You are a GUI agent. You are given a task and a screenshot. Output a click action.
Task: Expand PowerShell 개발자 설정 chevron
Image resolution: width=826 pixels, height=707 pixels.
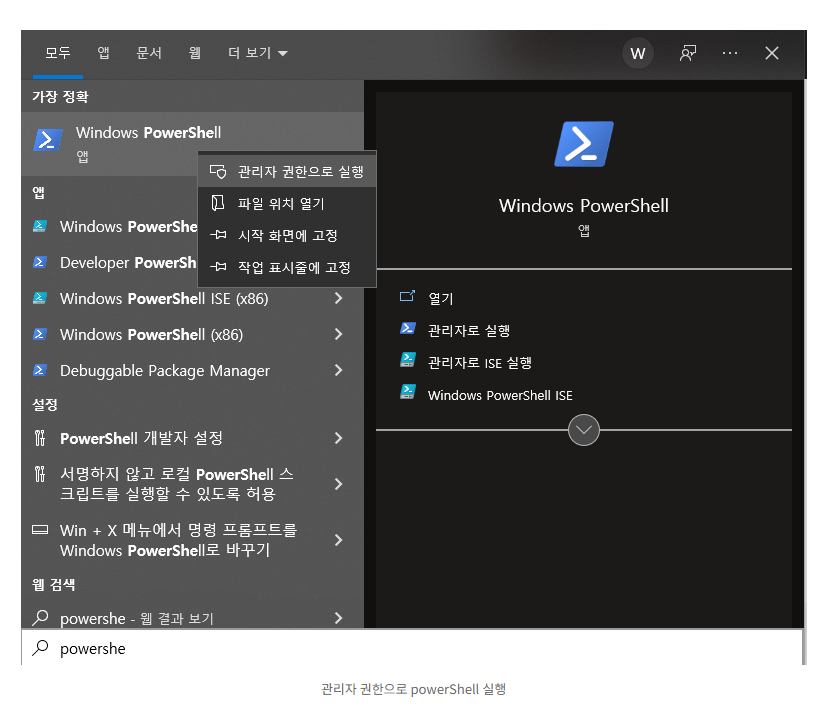point(339,438)
